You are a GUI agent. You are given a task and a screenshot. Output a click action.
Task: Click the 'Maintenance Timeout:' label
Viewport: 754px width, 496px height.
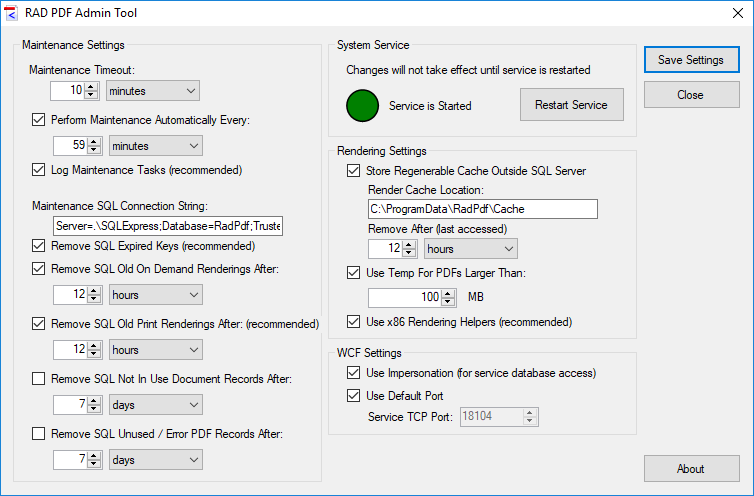tap(82, 70)
